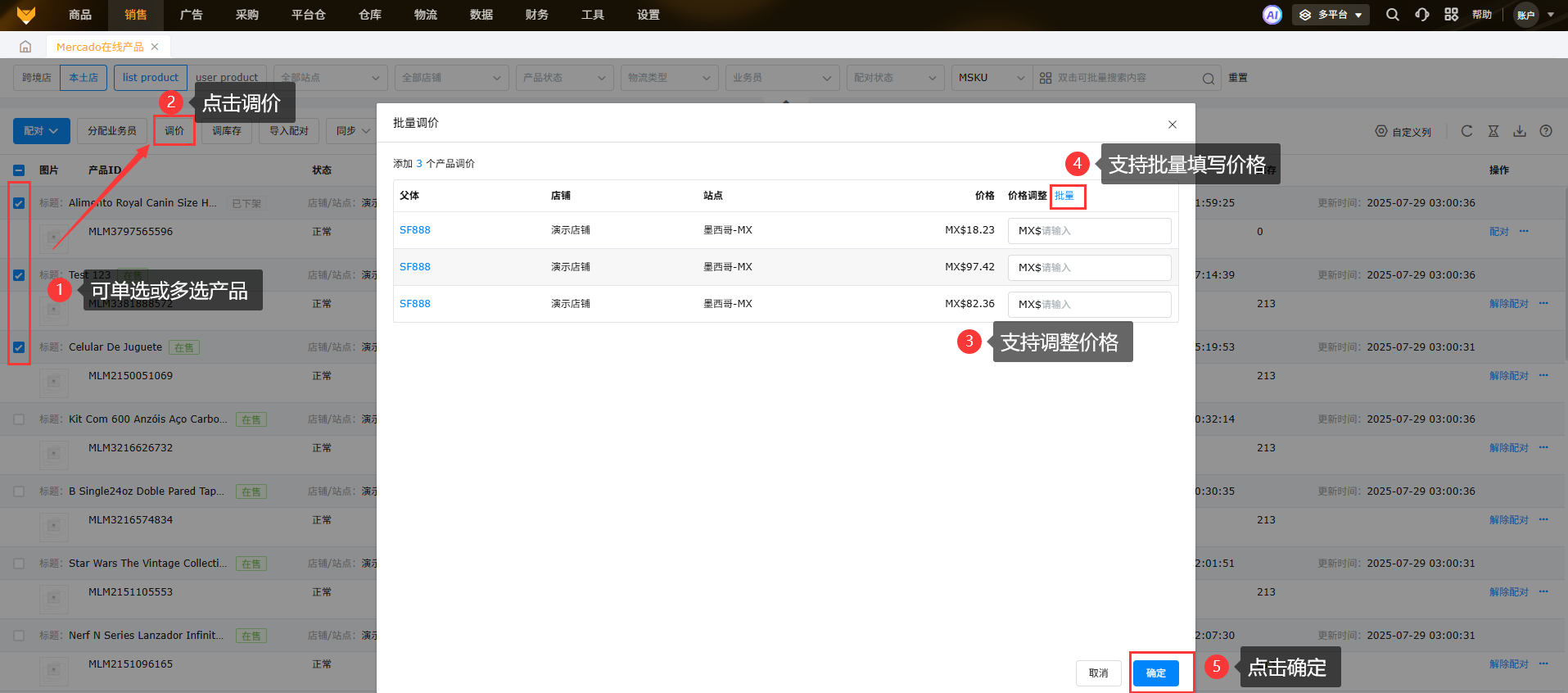Open the more options dots in the MLM3797565596 row
1568x693 pixels.
(1524, 232)
